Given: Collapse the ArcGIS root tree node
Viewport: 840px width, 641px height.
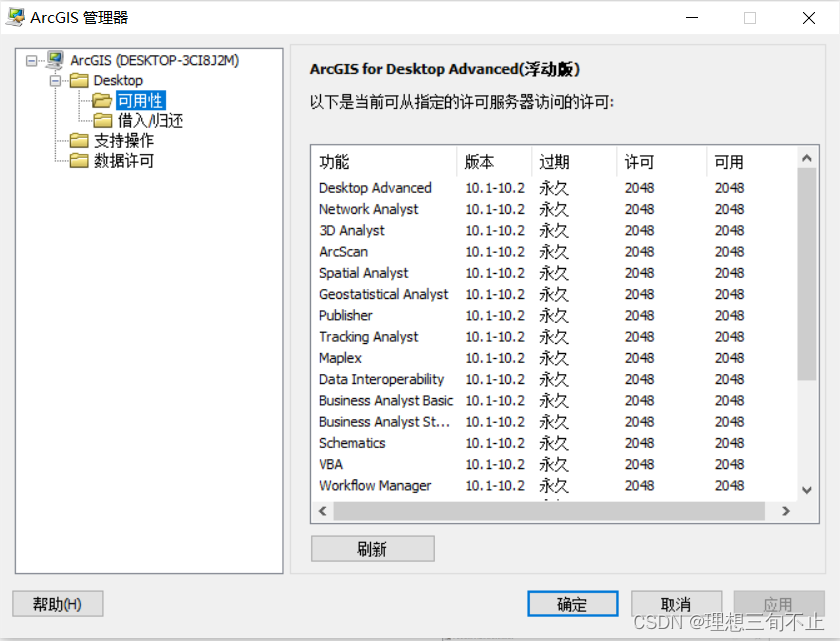Looking at the screenshot, I should click(32, 61).
